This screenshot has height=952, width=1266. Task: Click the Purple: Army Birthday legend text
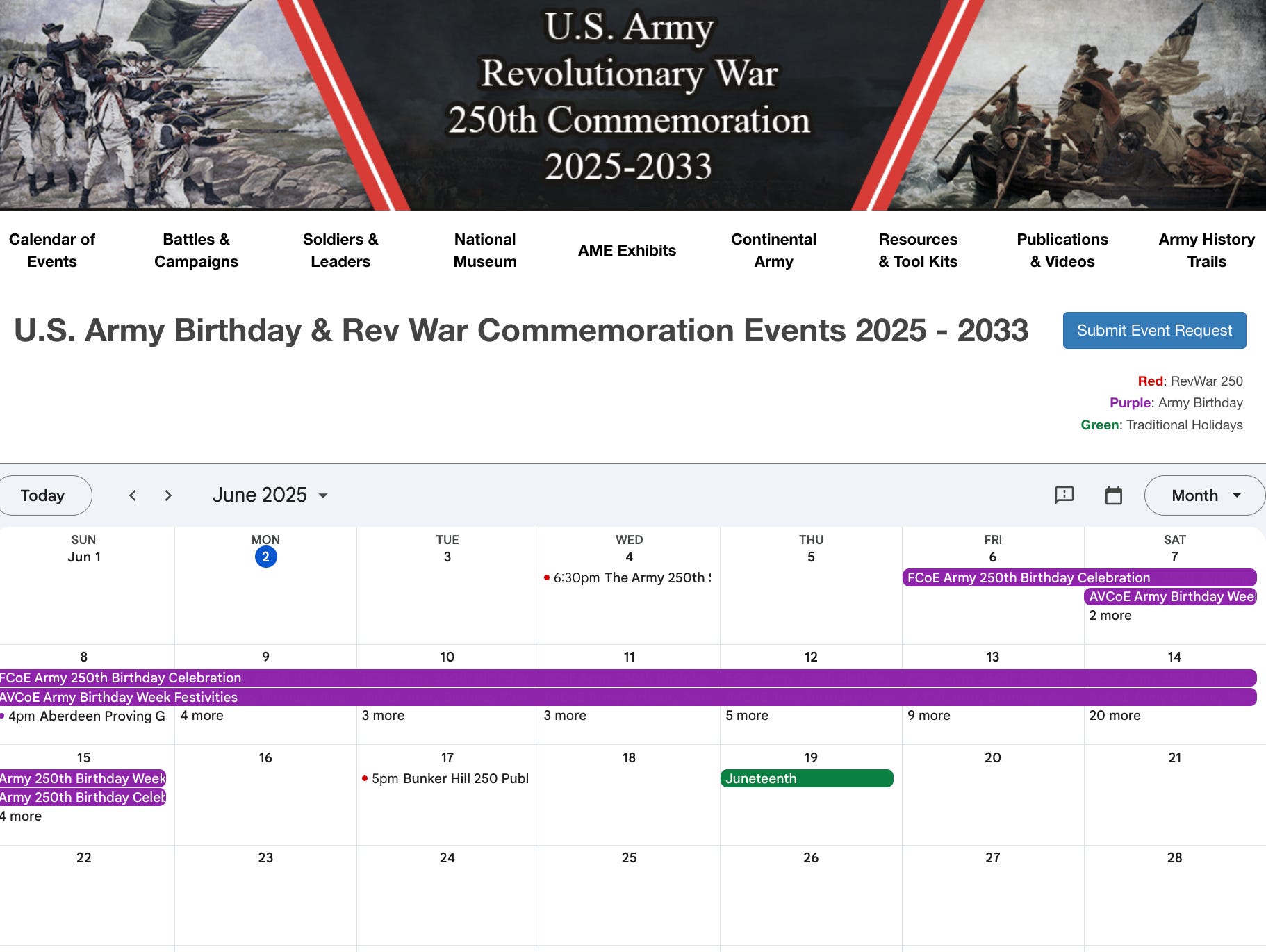pyautogui.click(x=1176, y=402)
